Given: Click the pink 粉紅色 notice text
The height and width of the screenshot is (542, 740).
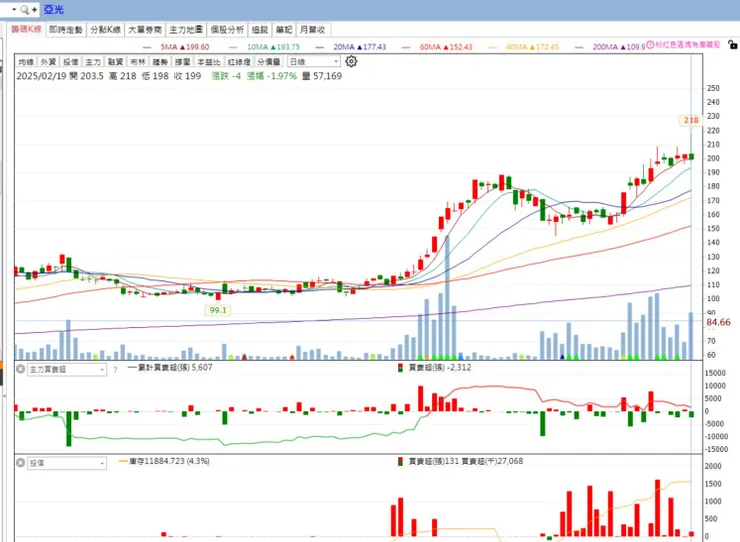Looking at the screenshot, I should point(688,44).
